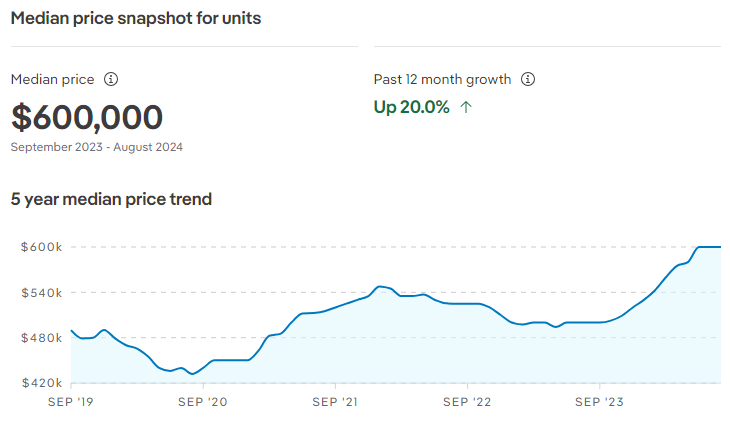730x422 pixels.
Task: Open info icon next to Past 12 month growth
Action: click(527, 79)
